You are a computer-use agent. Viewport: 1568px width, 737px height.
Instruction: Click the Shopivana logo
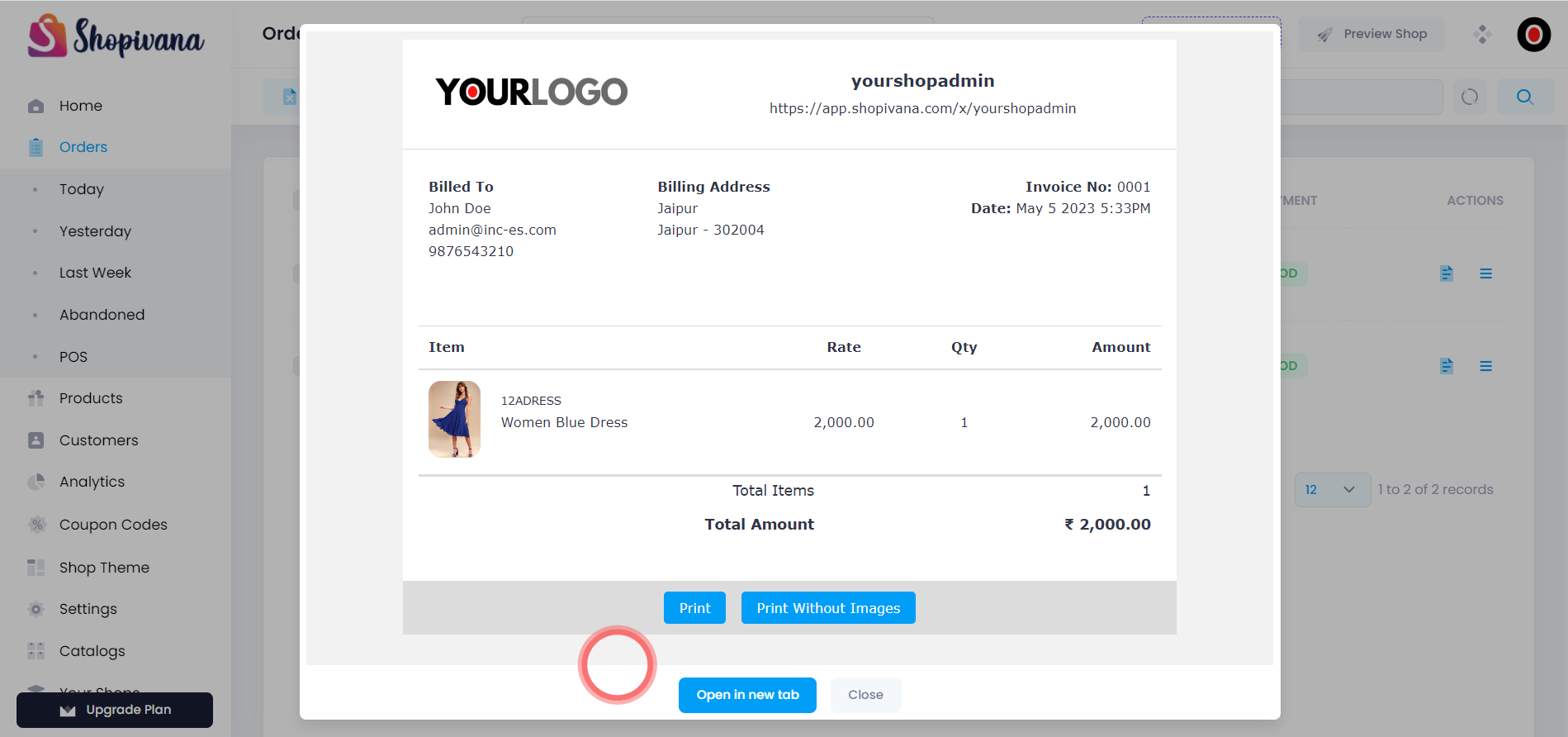pos(116,37)
